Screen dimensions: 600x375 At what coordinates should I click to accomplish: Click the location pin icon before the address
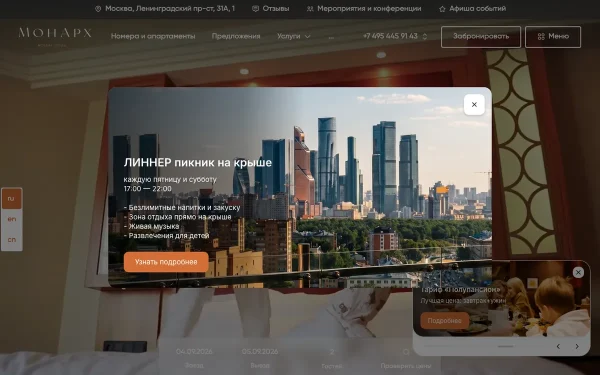[98, 8]
